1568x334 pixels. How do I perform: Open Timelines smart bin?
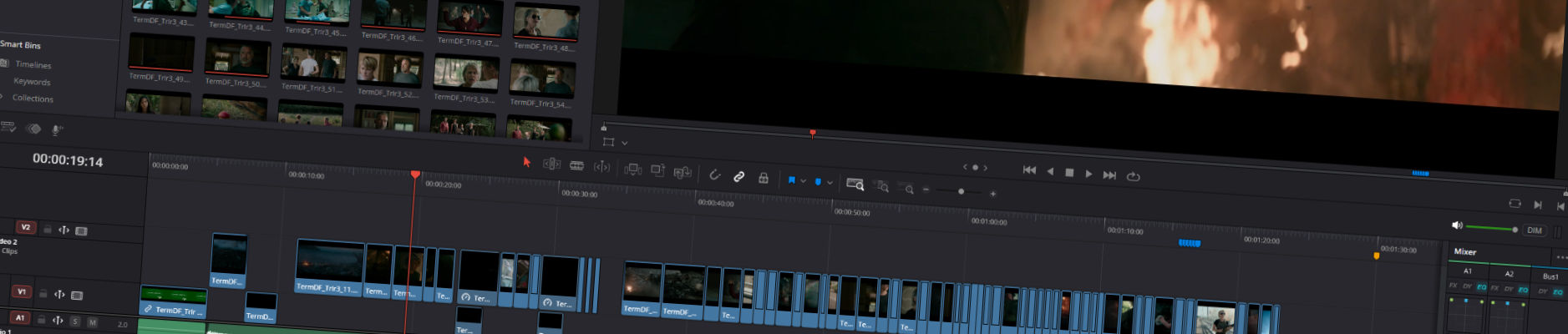point(33,64)
